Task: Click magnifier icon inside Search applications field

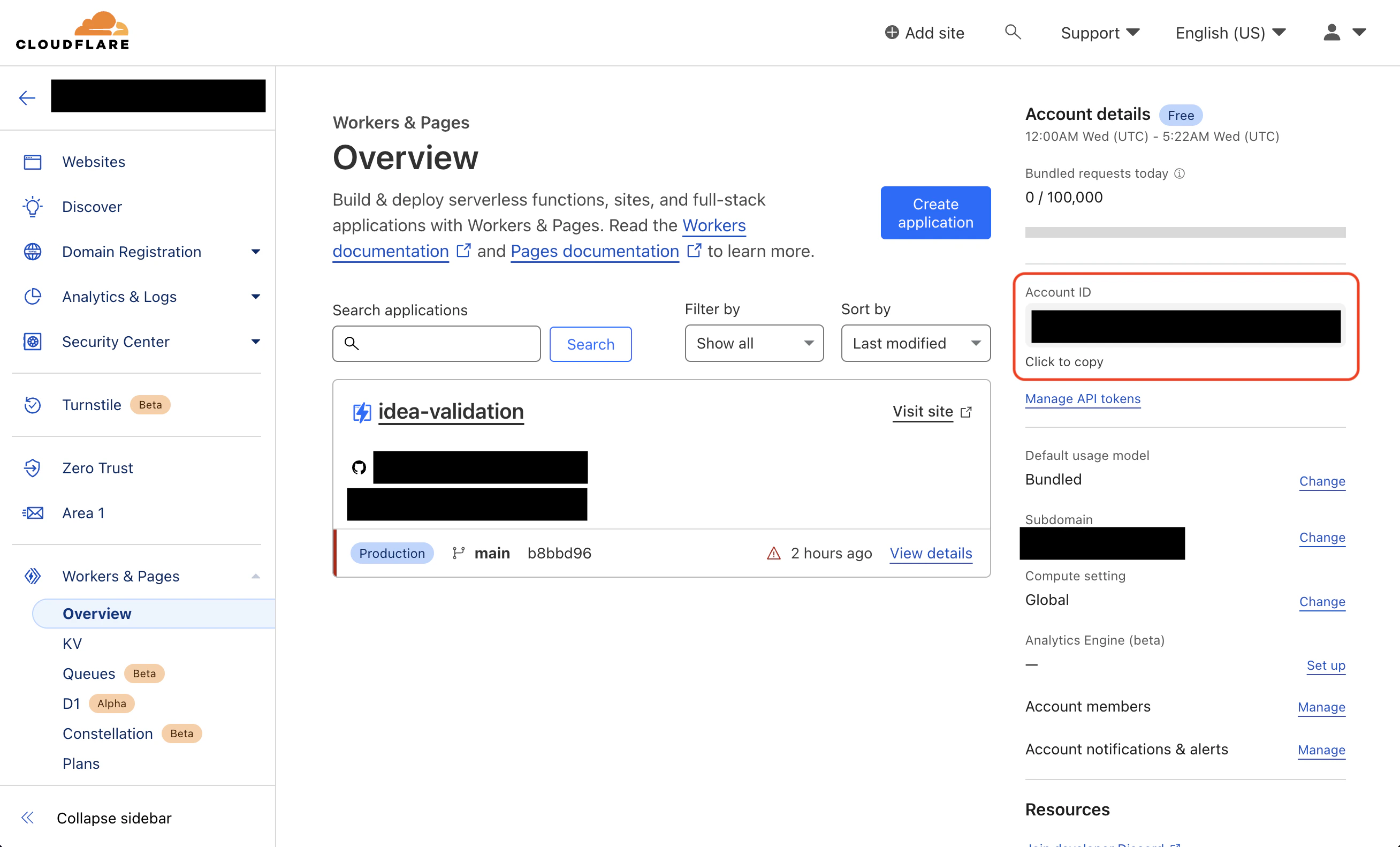Action: [352, 343]
